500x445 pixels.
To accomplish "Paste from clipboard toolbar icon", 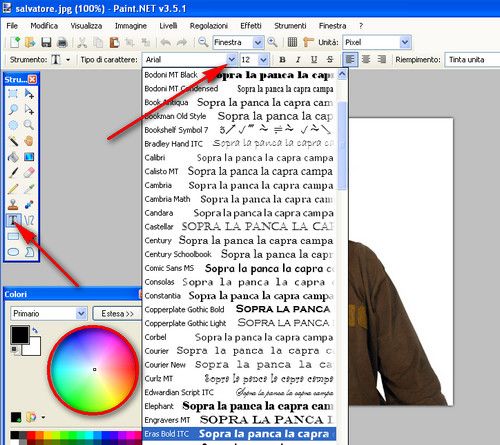I will (x=114, y=42).
